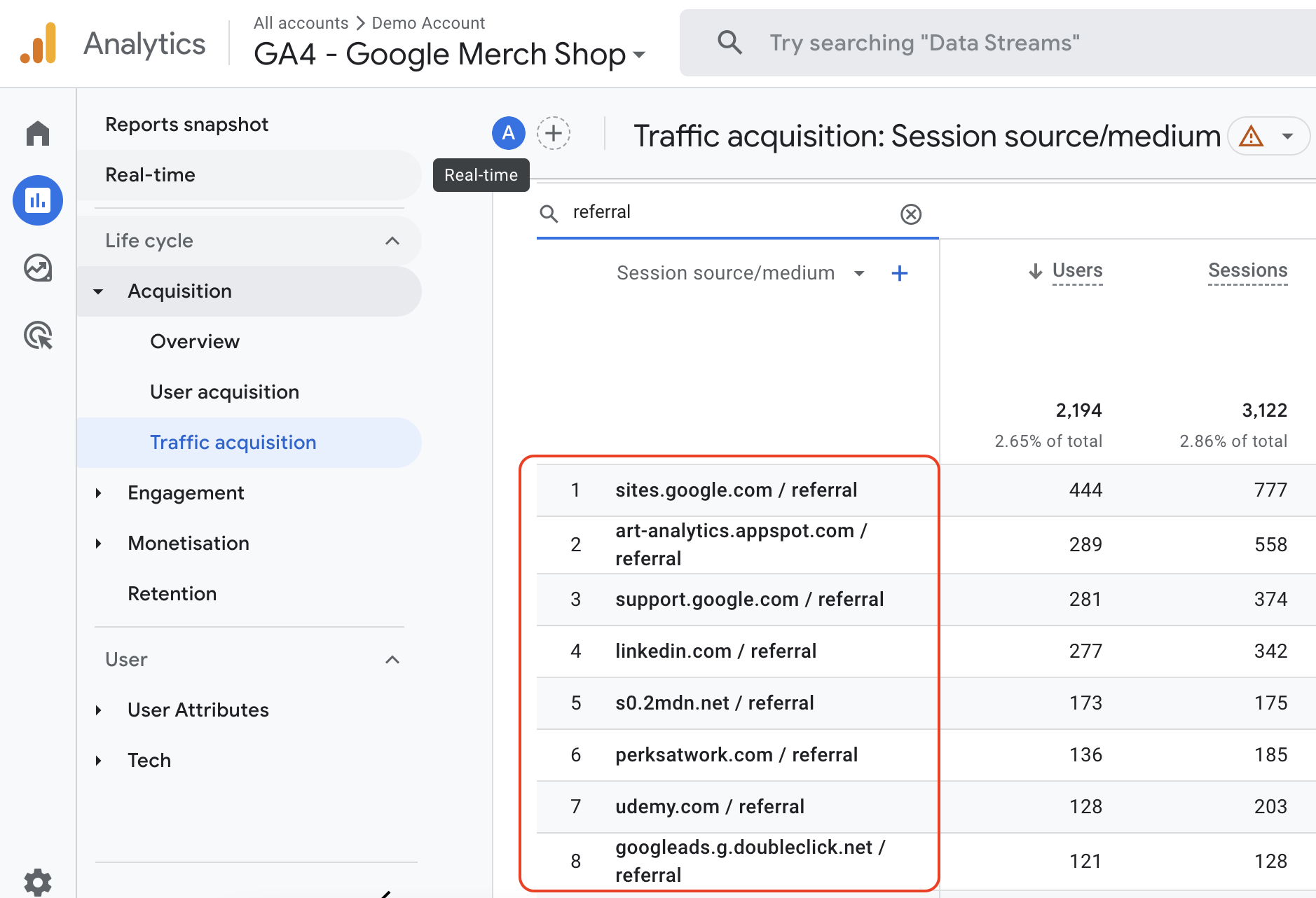Click the magnifier icon beside referral
The image size is (1316, 898).
pos(549,214)
